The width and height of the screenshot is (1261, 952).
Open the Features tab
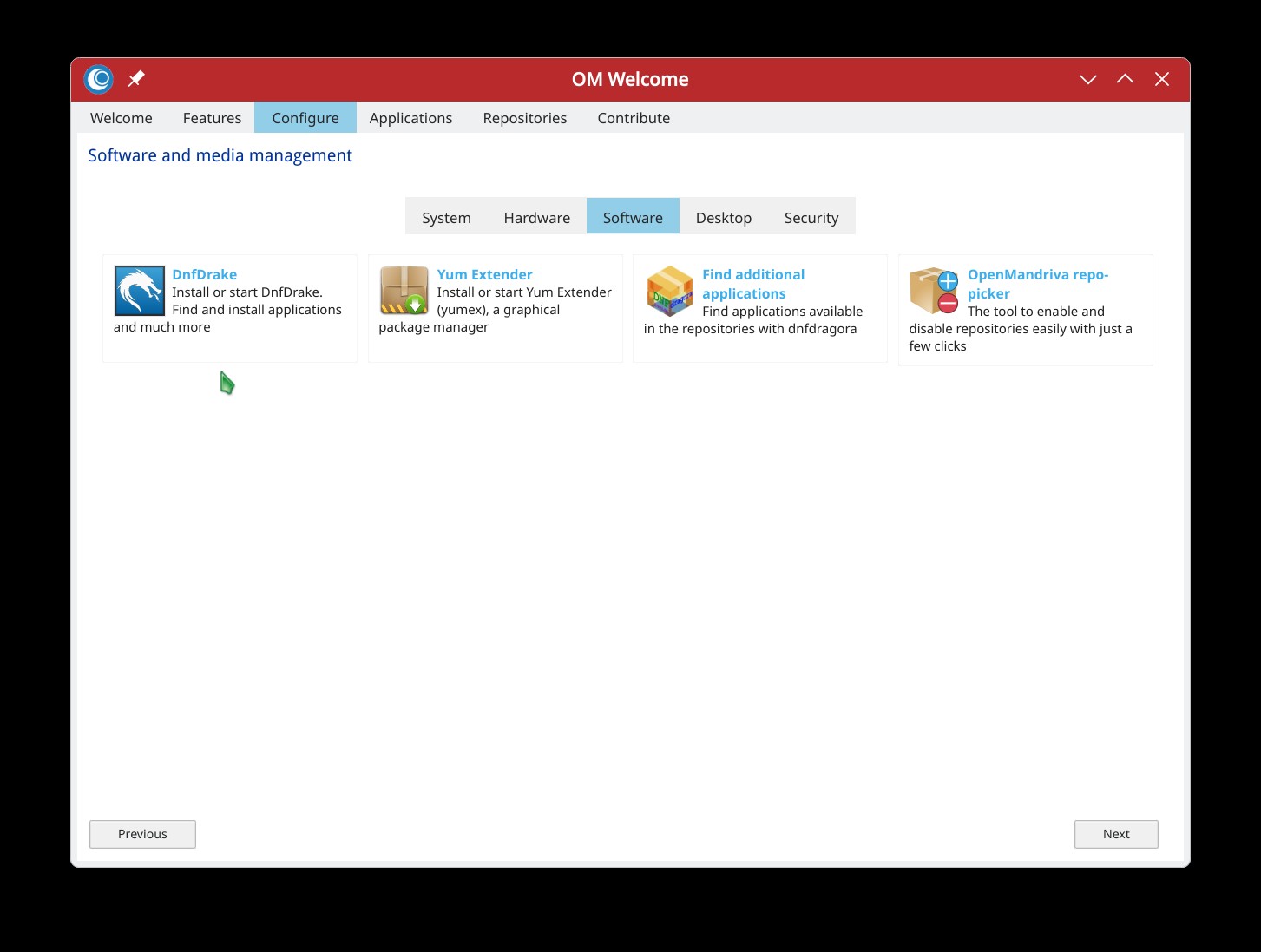pos(212,118)
